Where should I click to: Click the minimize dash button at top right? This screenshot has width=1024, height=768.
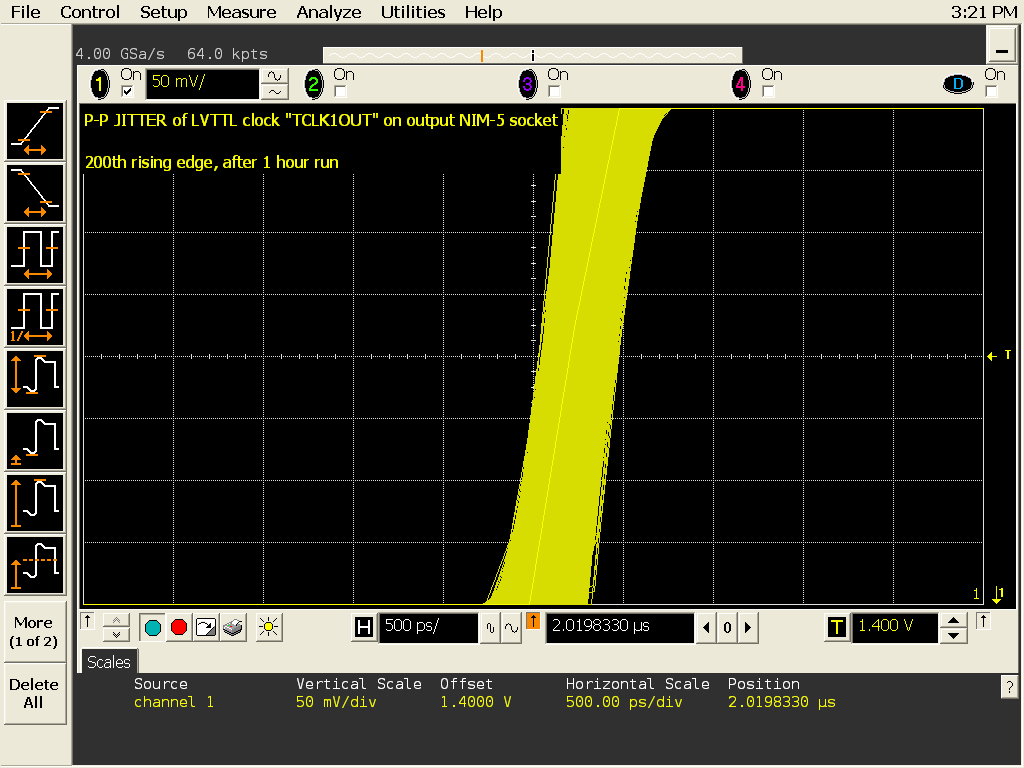(x=1001, y=46)
